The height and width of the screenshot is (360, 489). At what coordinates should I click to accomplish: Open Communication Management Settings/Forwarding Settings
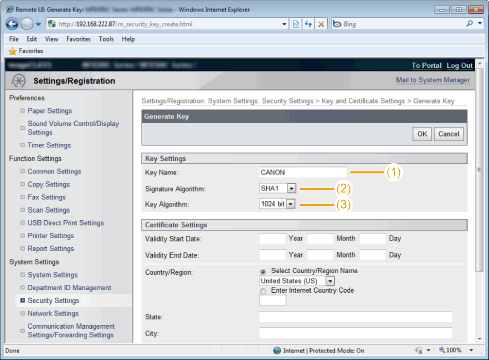point(71,331)
